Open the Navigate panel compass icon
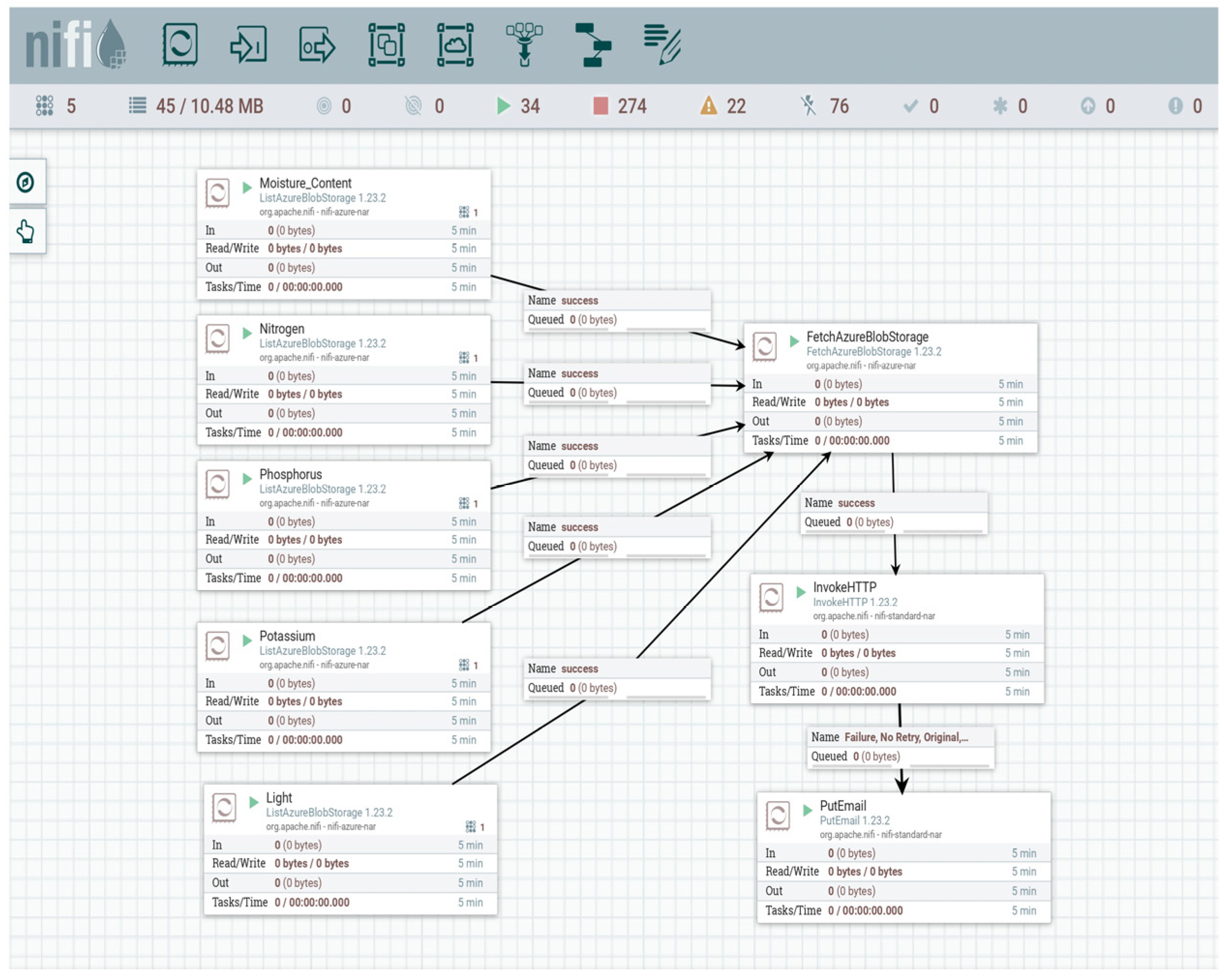This screenshot has width=1224, height=980. (26, 182)
